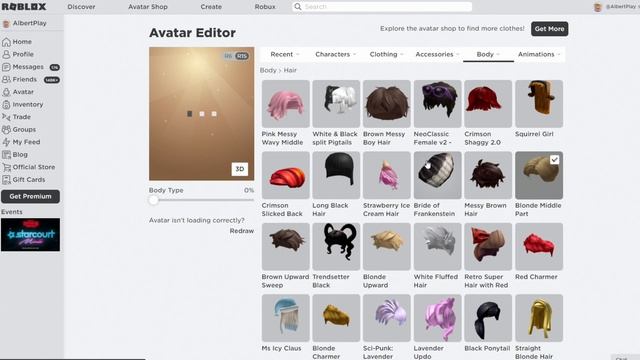The image size is (640, 360).
Task: Select the Pink Messy Wavy Middle hair
Action: pyautogui.click(x=286, y=104)
